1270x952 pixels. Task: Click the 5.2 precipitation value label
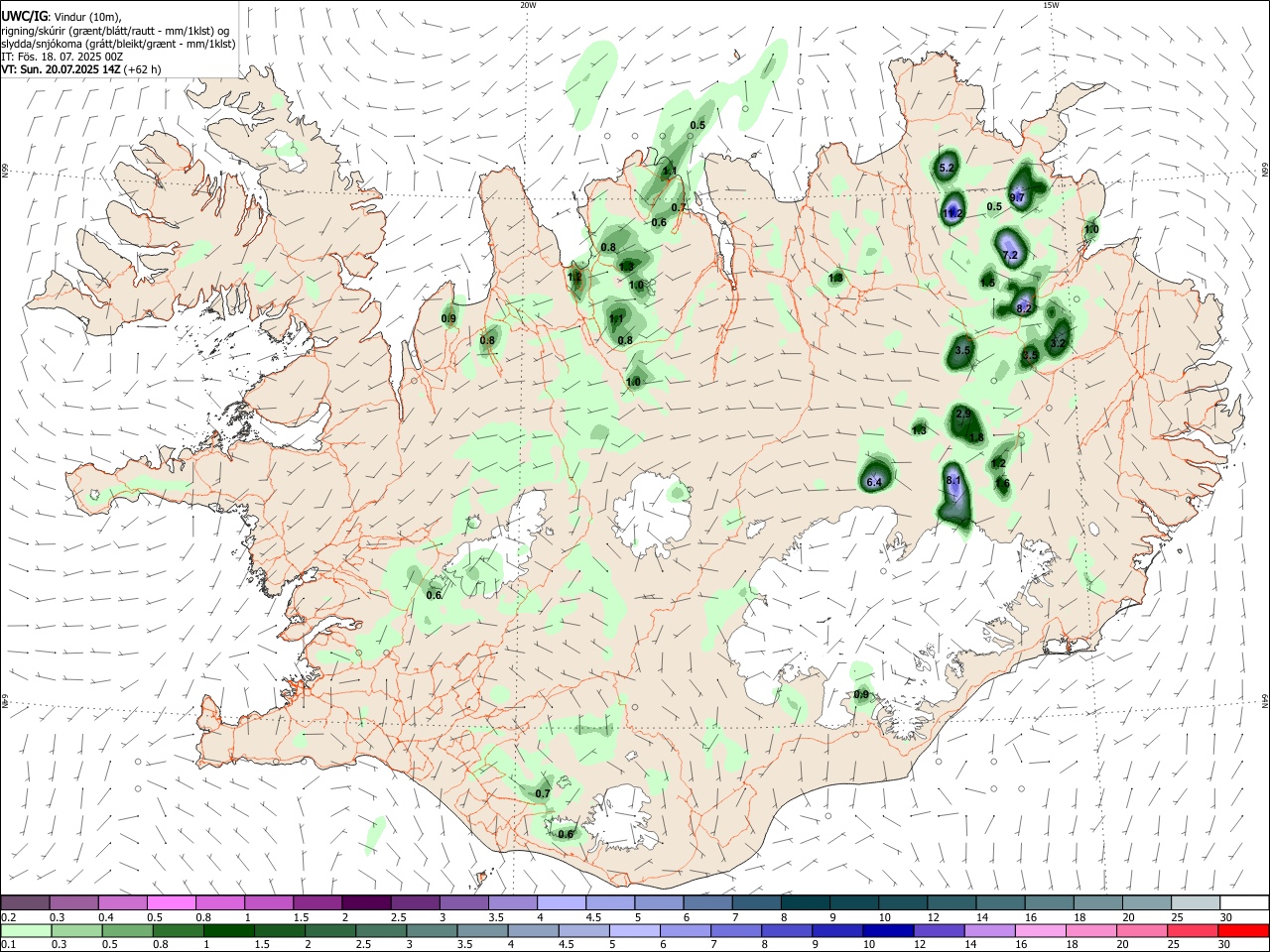(947, 169)
